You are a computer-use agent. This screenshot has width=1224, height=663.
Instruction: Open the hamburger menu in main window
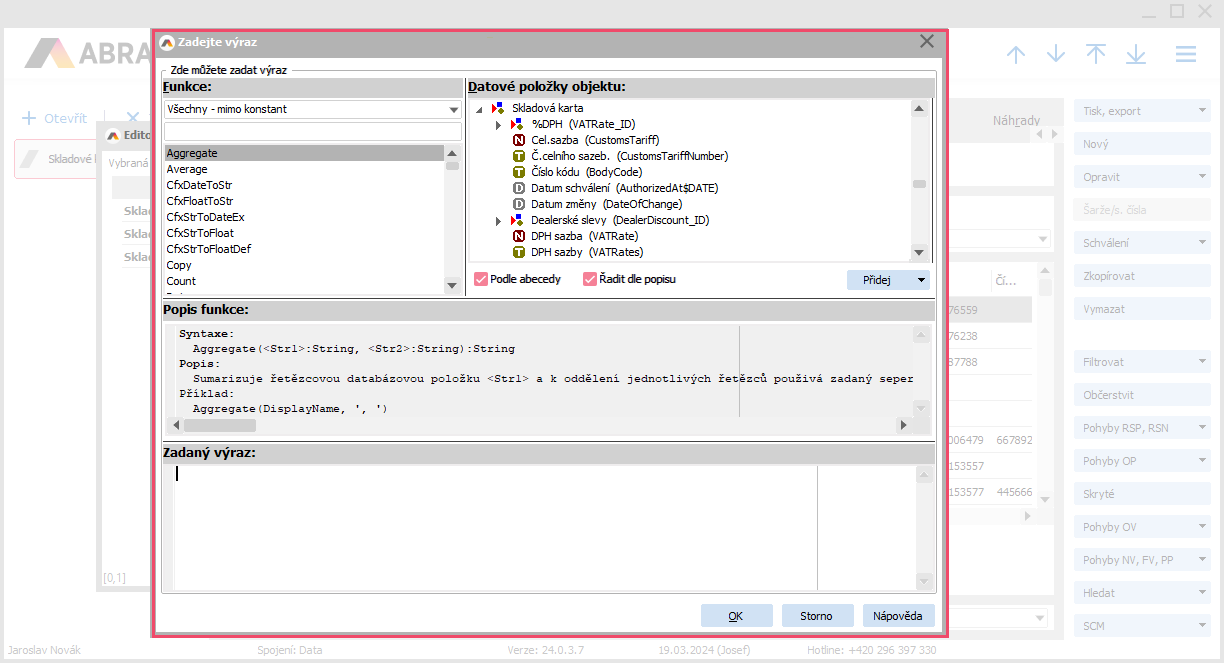pos(1186,54)
